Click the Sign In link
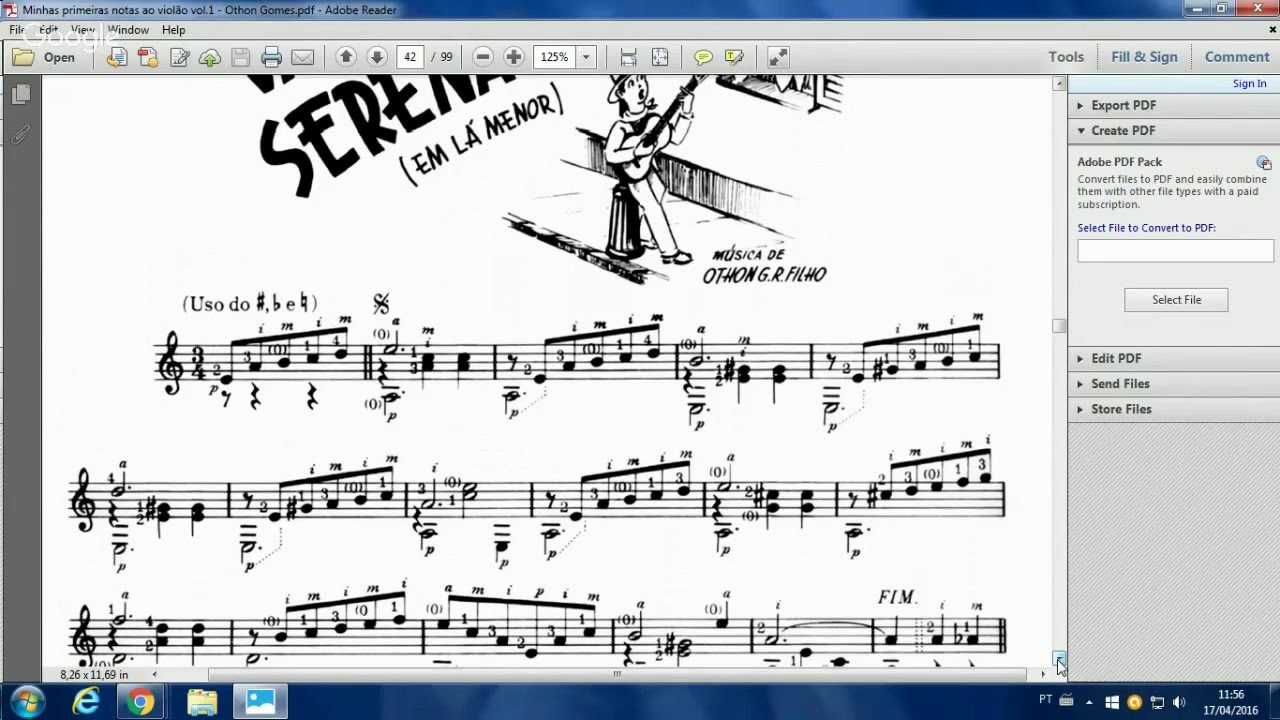1280x720 pixels. click(1249, 84)
